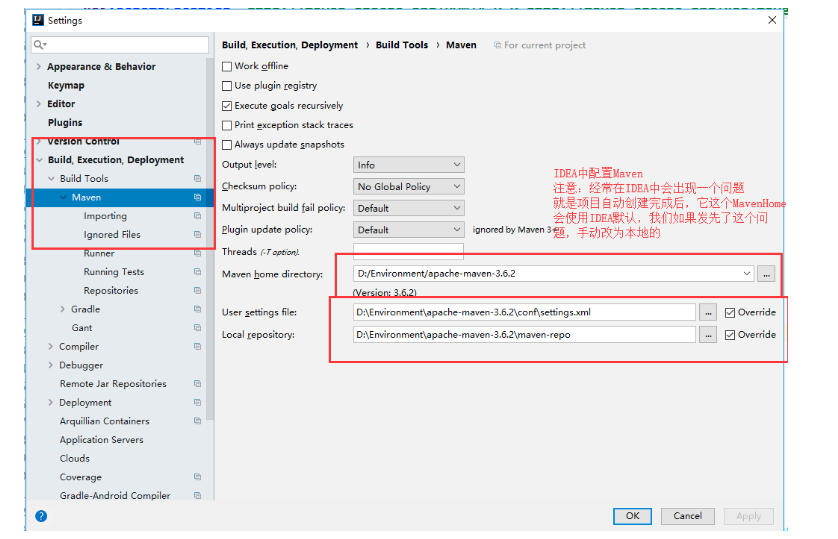Screen dimensions: 838x539
Task: Click Build Tools in the breadcrumb
Action: 402,45
